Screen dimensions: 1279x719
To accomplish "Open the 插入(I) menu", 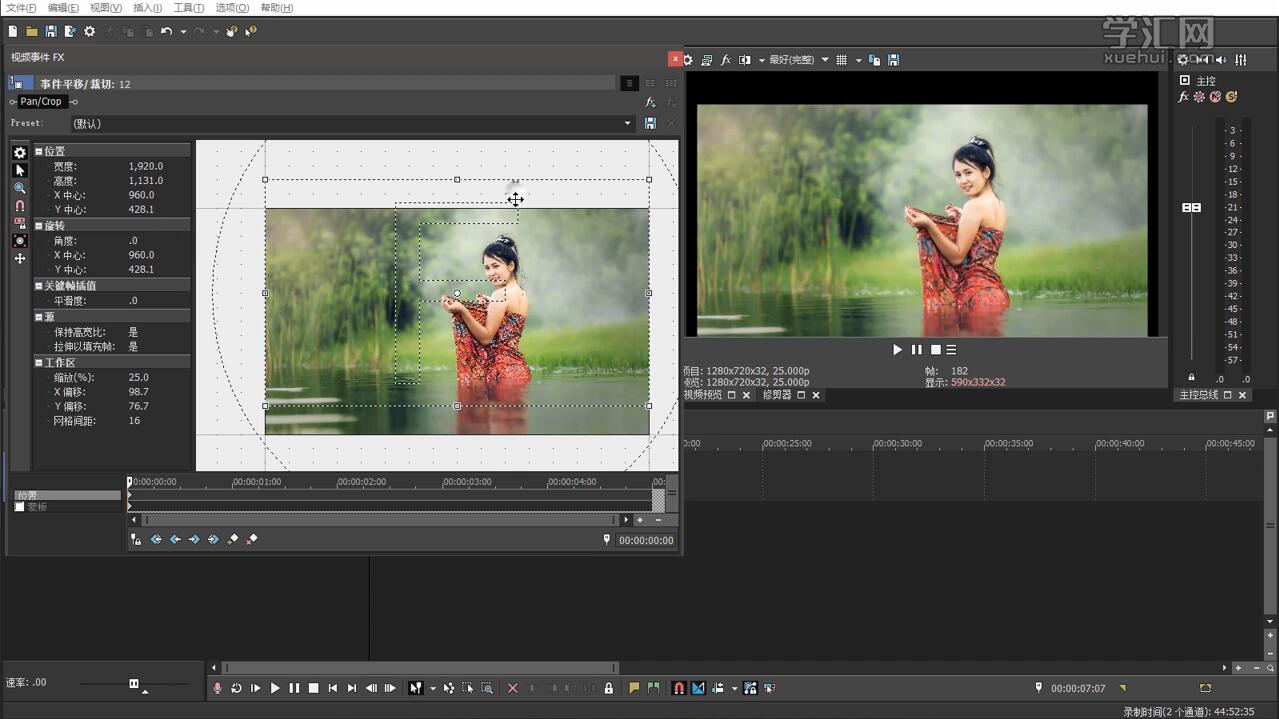I will [x=147, y=8].
